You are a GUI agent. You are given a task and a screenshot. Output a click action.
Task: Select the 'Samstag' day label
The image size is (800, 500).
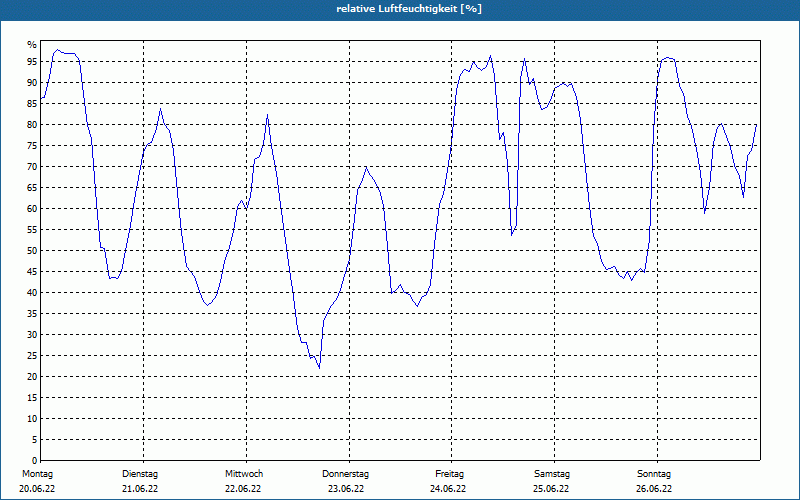(552, 474)
